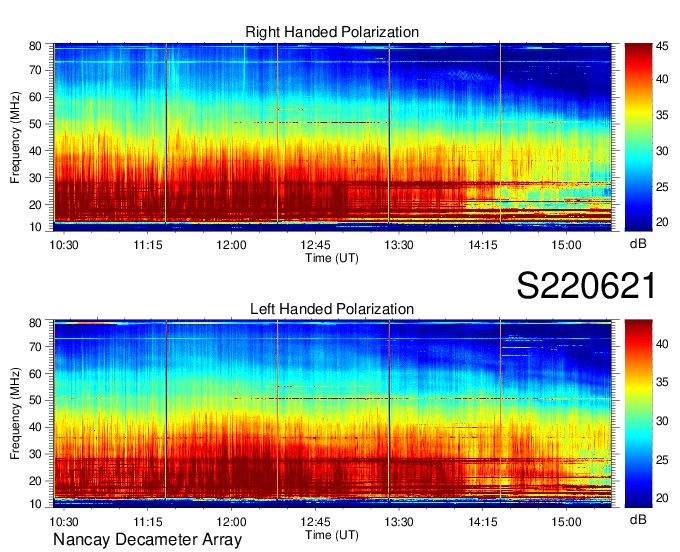Click the 60 MHz tick on the left-handed plot
Screen dimensions: 680x552
coord(35,374)
